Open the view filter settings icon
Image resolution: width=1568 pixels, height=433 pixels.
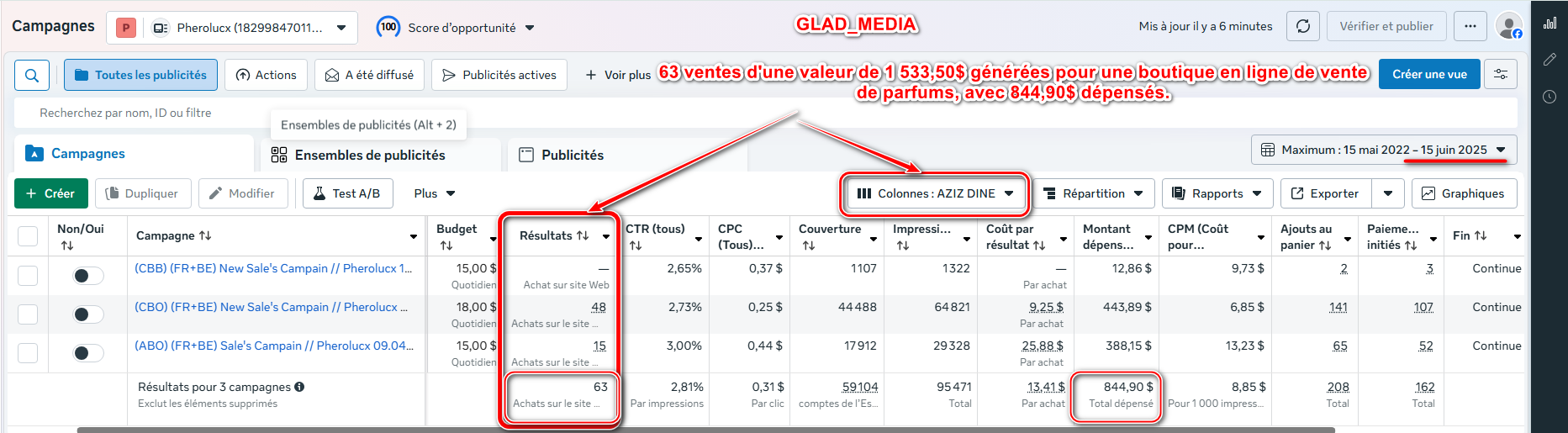click(x=1501, y=75)
